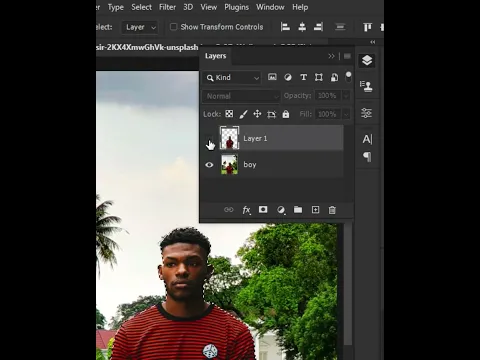The height and width of the screenshot is (360, 480).
Task: Filter layers by adjustment layers
Action: 288,77
